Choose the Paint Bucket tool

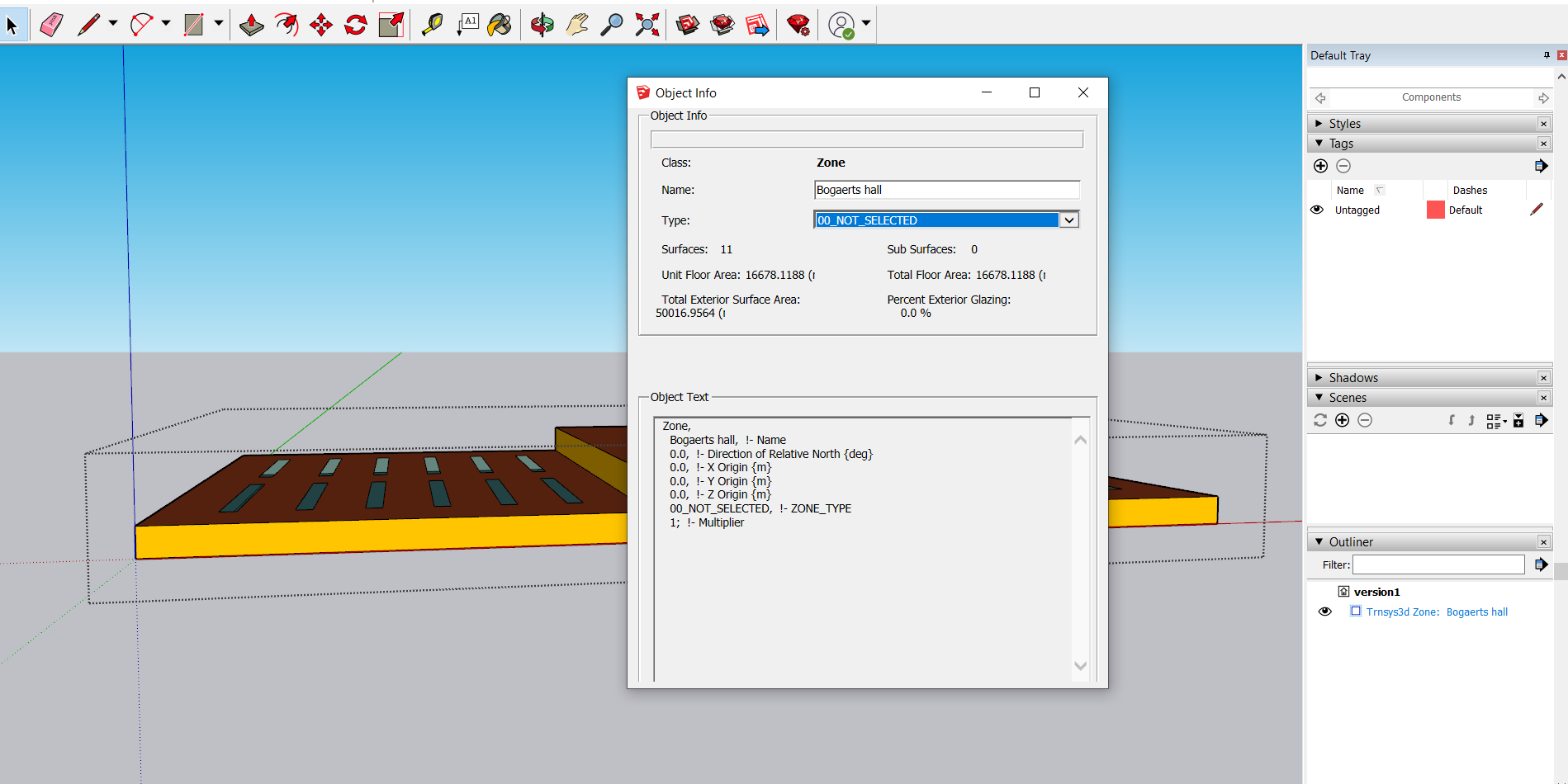pos(500,25)
